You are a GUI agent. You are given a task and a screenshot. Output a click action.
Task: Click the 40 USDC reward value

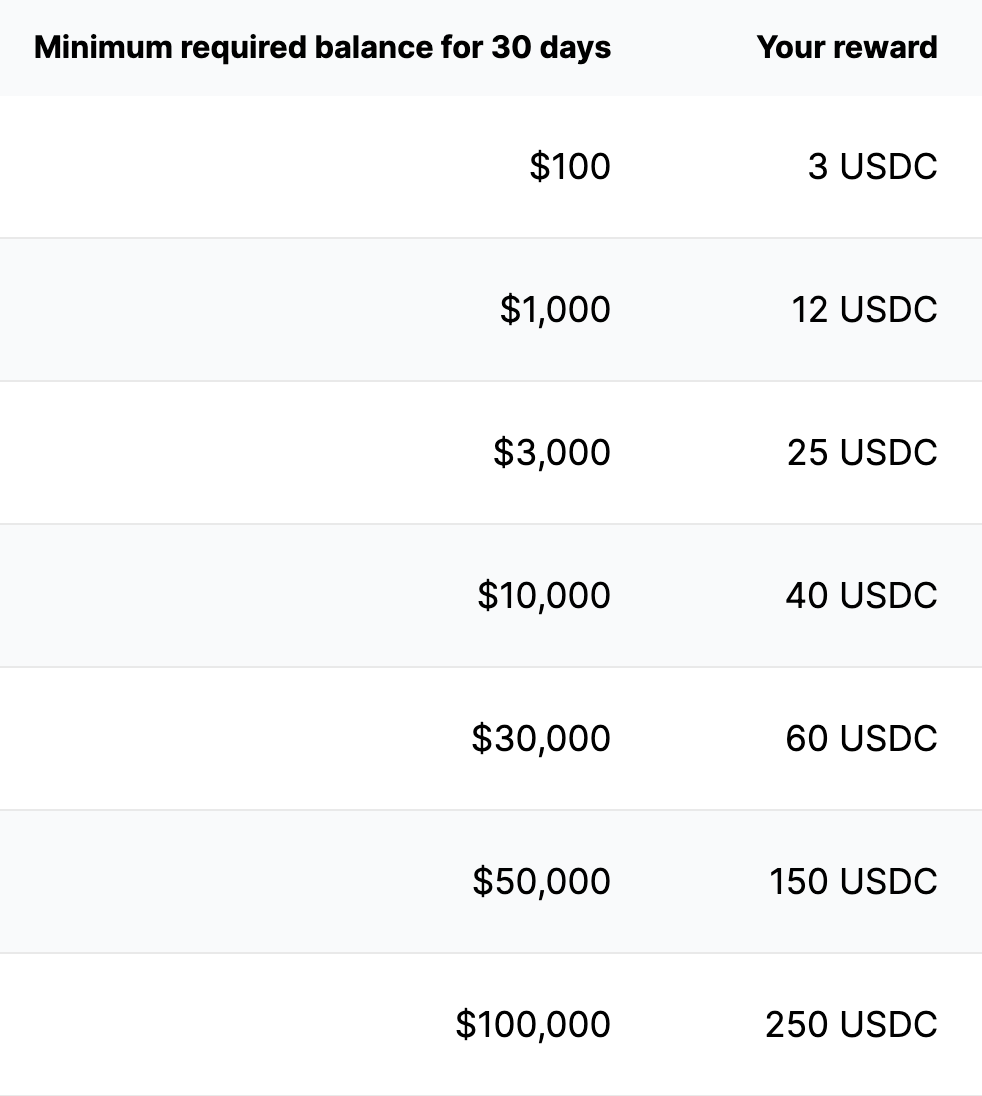861,595
